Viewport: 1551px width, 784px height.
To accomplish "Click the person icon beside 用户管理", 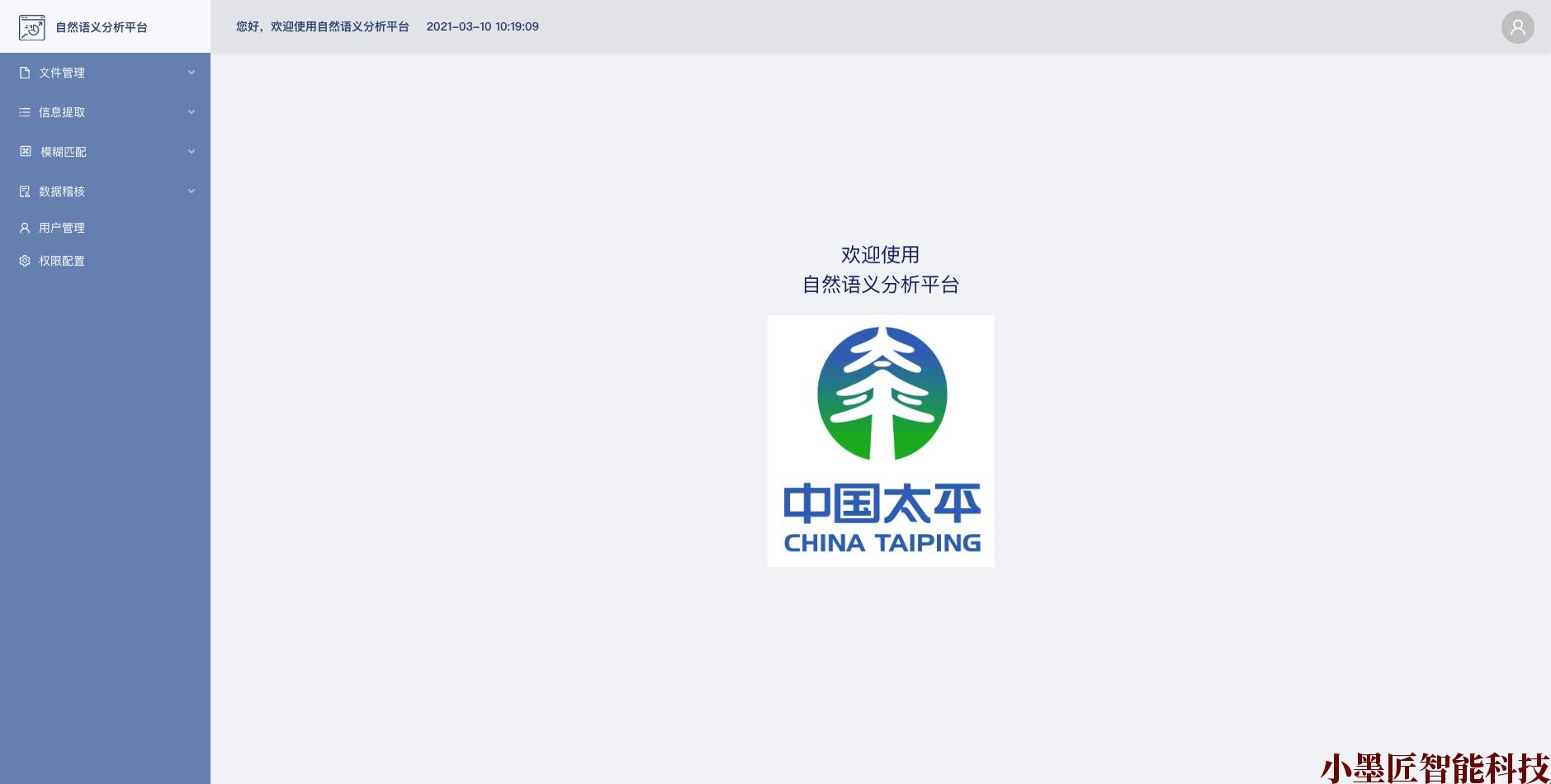I will [25, 228].
